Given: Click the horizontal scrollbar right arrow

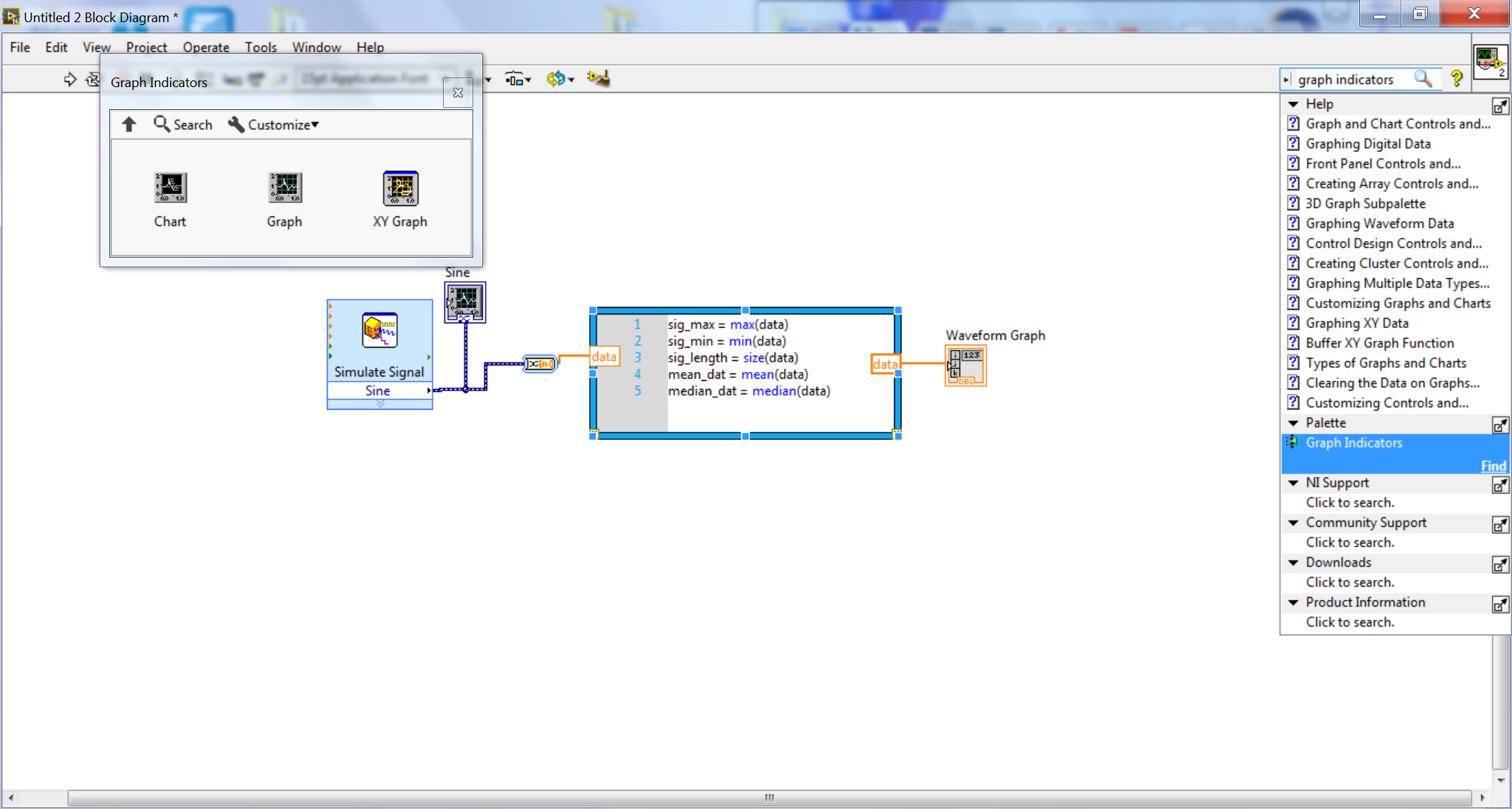Looking at the screenshot, I should click(1482, 798).
